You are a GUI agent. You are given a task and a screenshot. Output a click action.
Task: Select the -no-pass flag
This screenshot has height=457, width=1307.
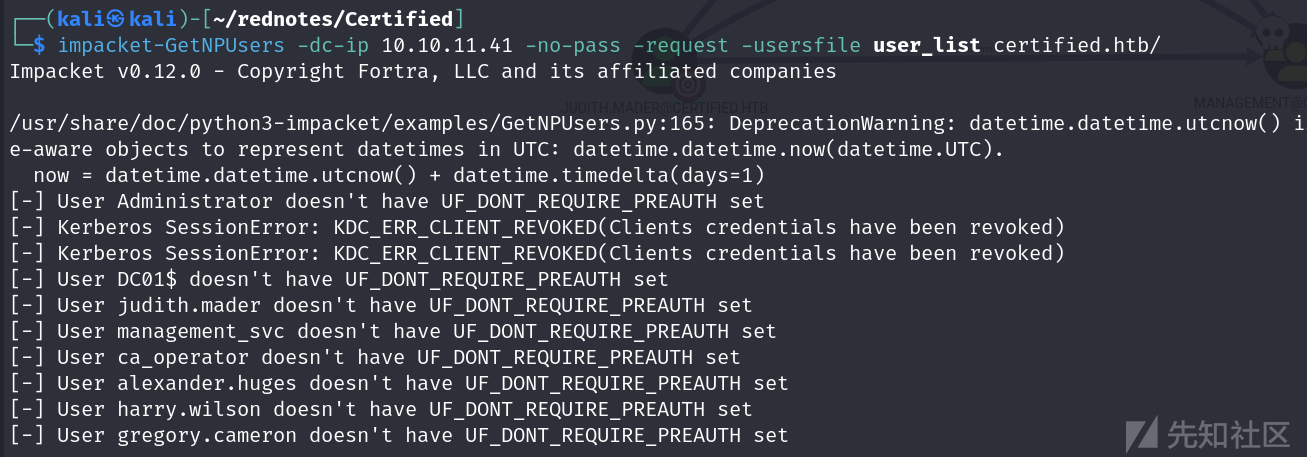573,45
